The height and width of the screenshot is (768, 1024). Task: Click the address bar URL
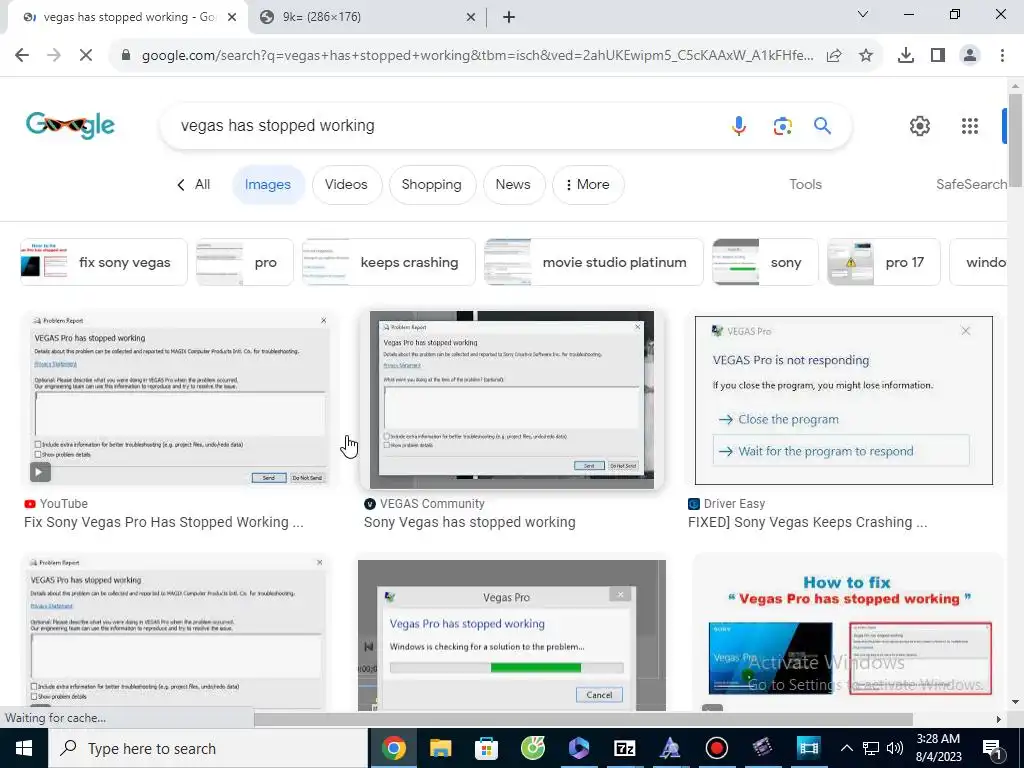coord(477,56)
